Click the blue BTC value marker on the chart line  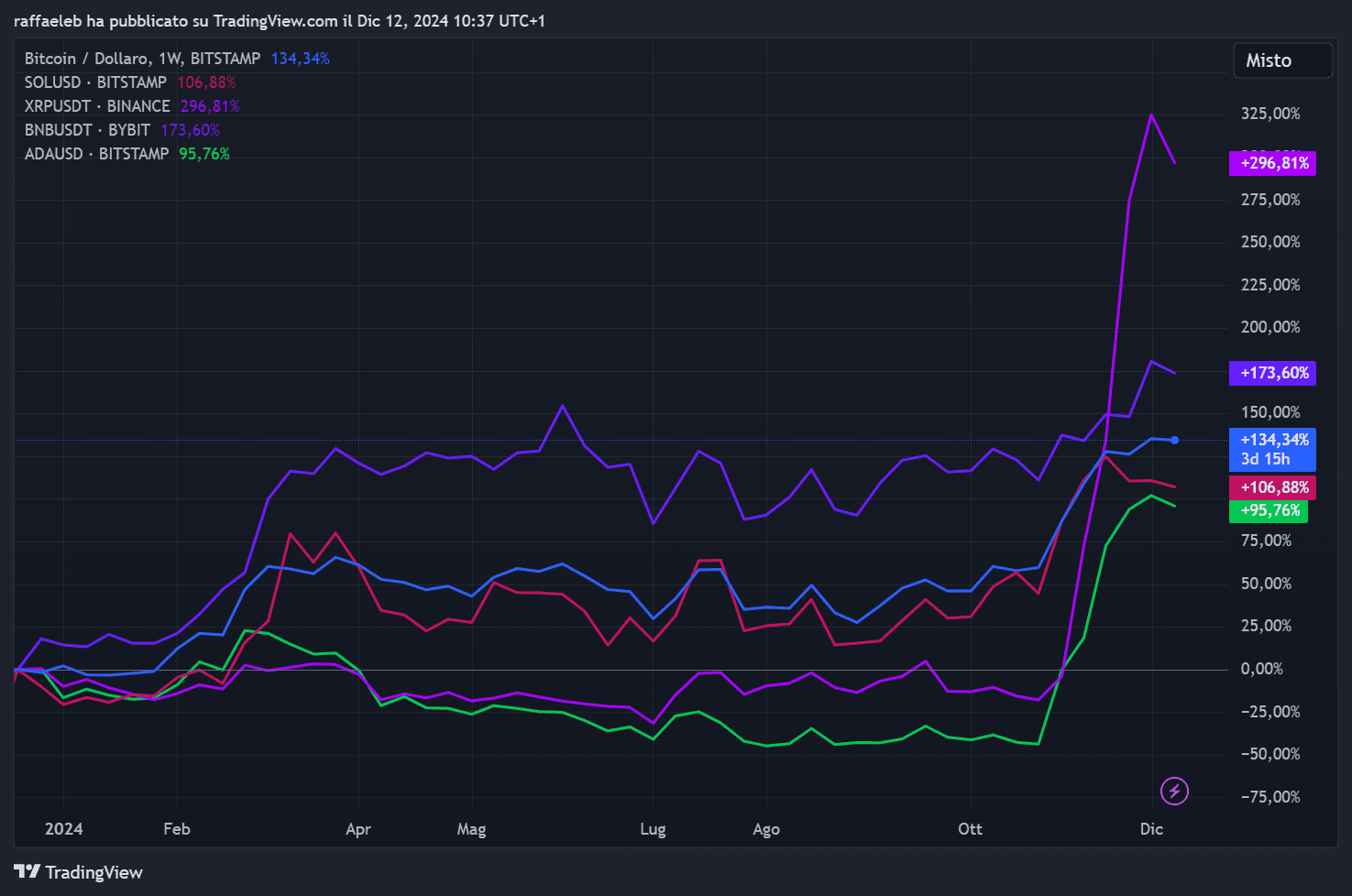[x=1174, y=441]
